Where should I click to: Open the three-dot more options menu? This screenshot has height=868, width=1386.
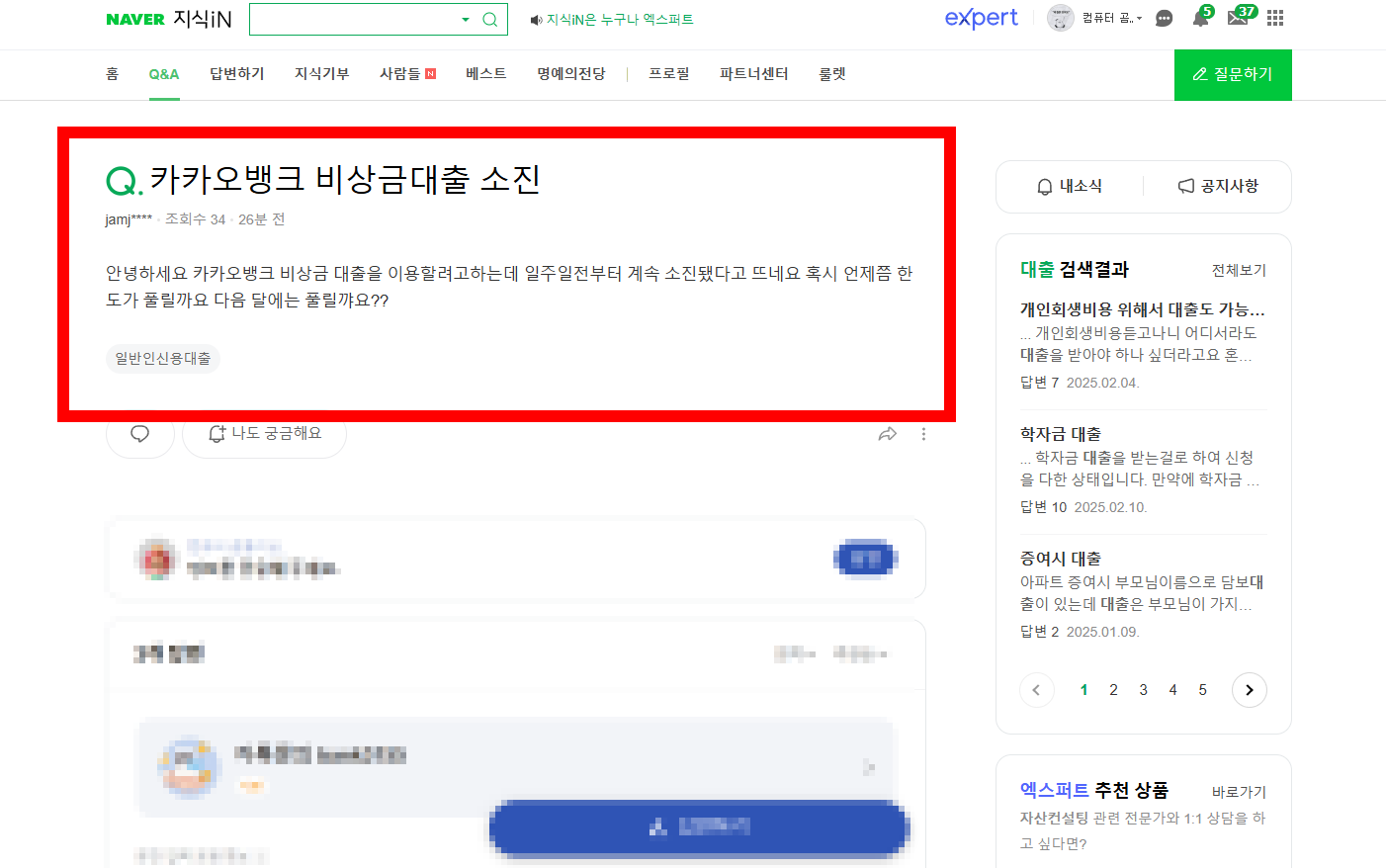pos(923,434)
